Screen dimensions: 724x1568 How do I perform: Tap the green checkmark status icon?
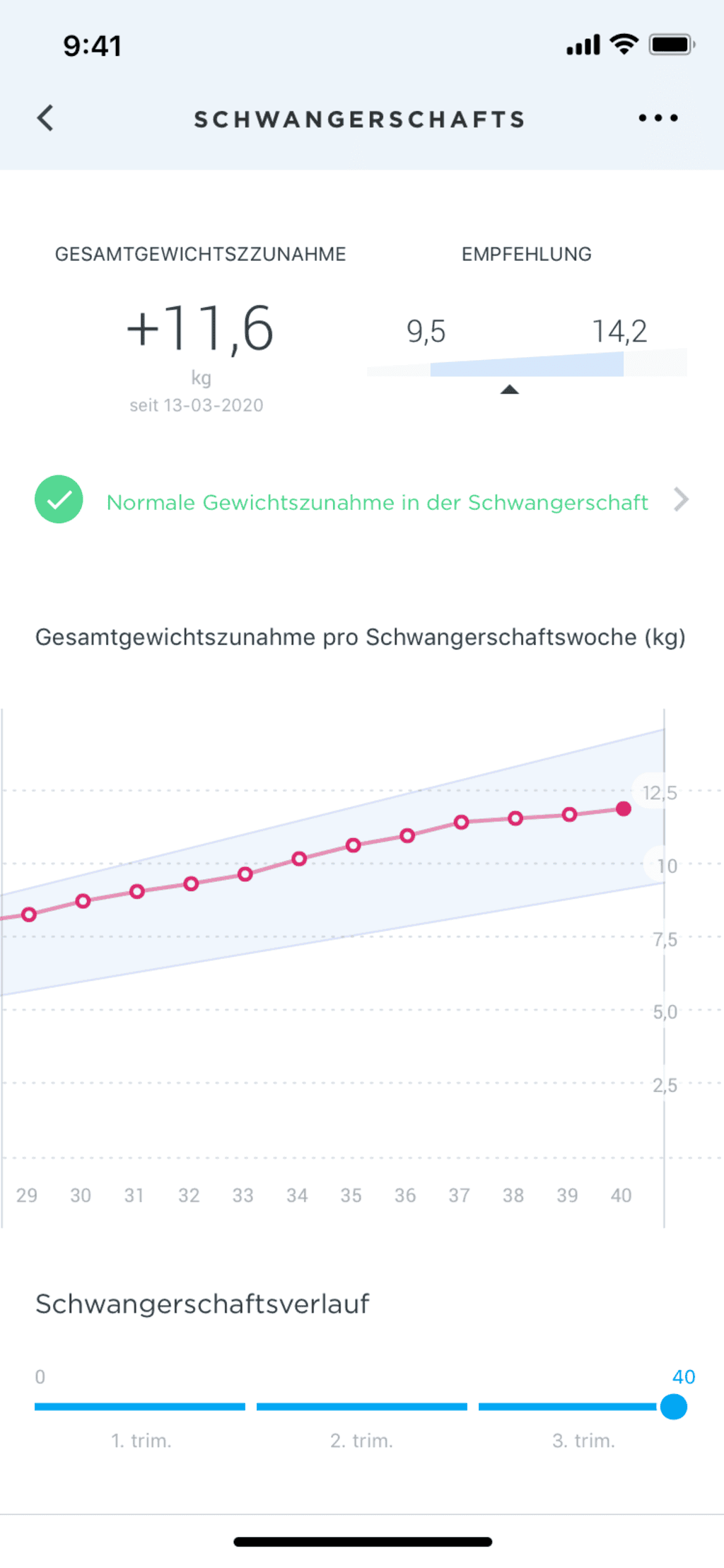pyautogui.click(x=59, y=499)
